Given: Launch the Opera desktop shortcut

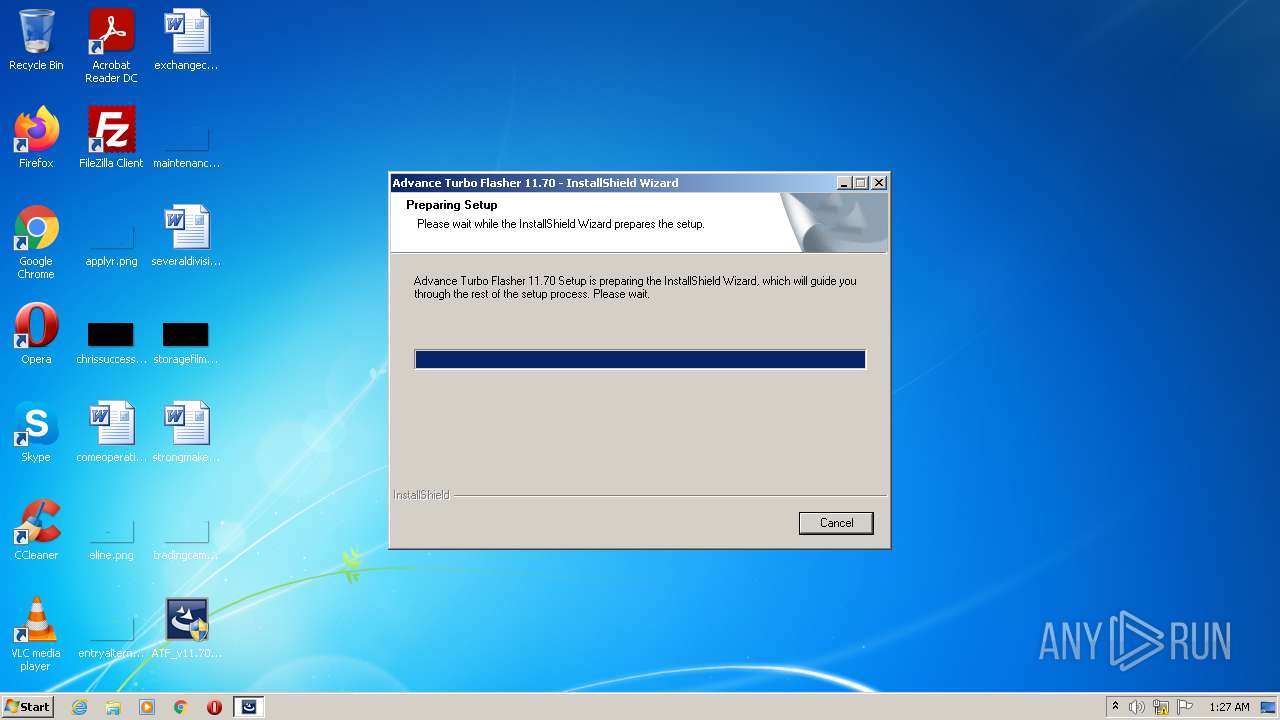Looking at the screenshot, I should [x=36, y=334].
